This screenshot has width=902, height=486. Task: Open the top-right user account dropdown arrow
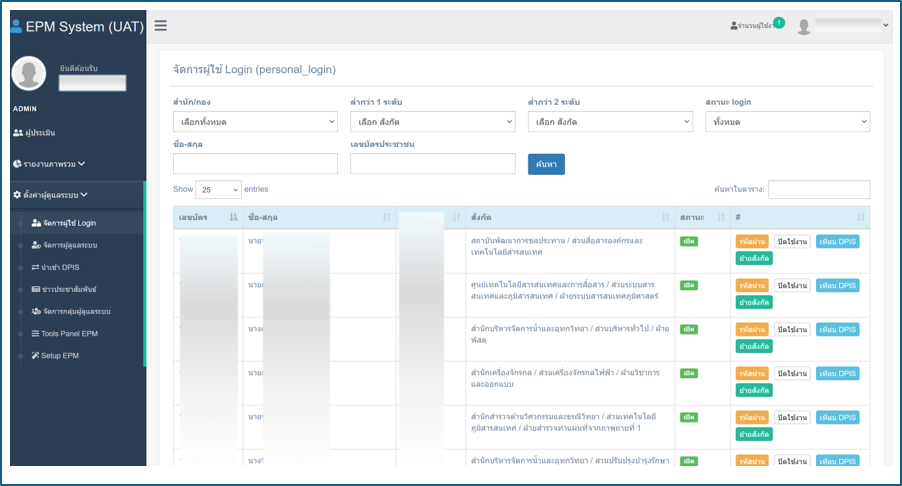[886, 25]
